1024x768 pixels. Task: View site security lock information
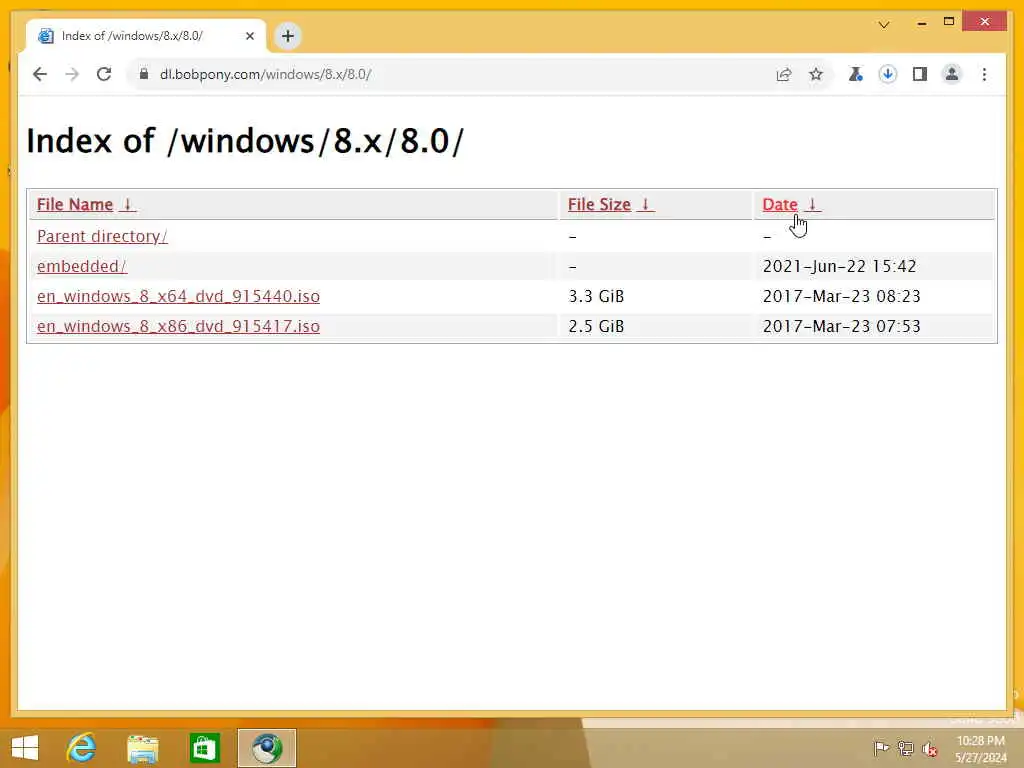144,74
